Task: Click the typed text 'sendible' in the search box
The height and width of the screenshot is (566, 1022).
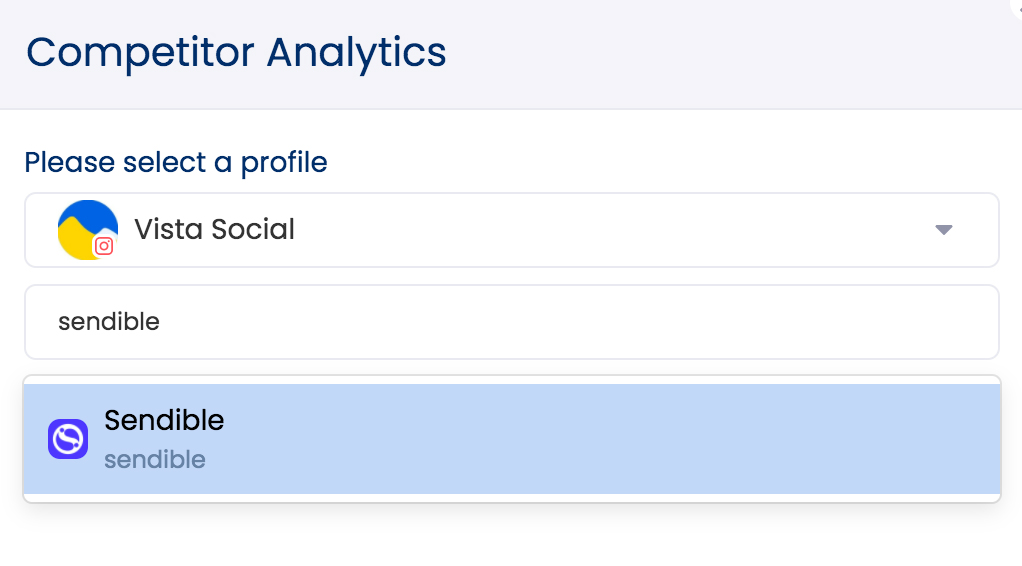Action: (x=109, y=322)
